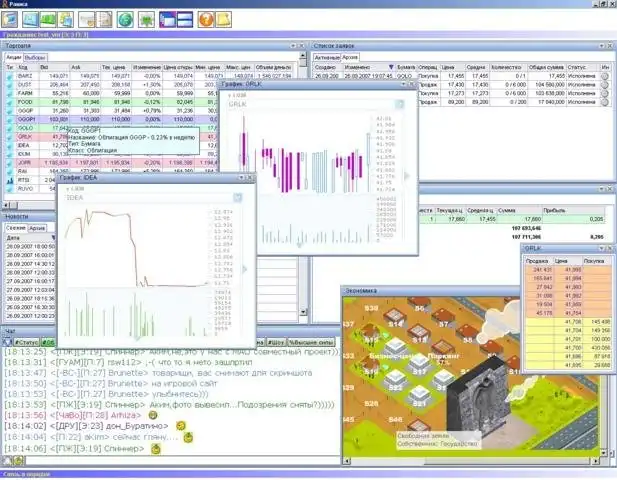Select the DUST row in trading table

tap(110, 85)
